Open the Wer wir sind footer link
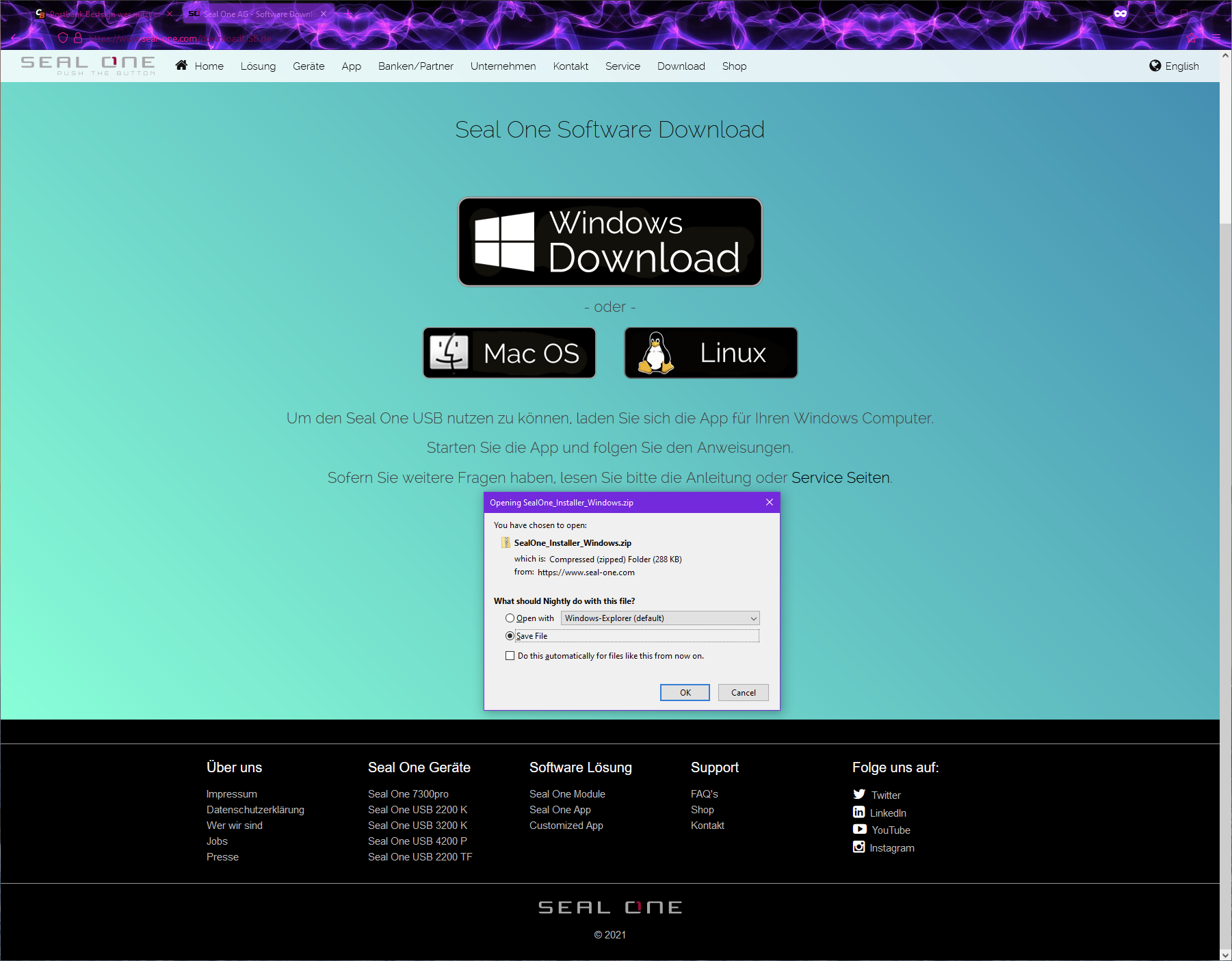This screenshot has width=1232, height=961. coord(235,826)
